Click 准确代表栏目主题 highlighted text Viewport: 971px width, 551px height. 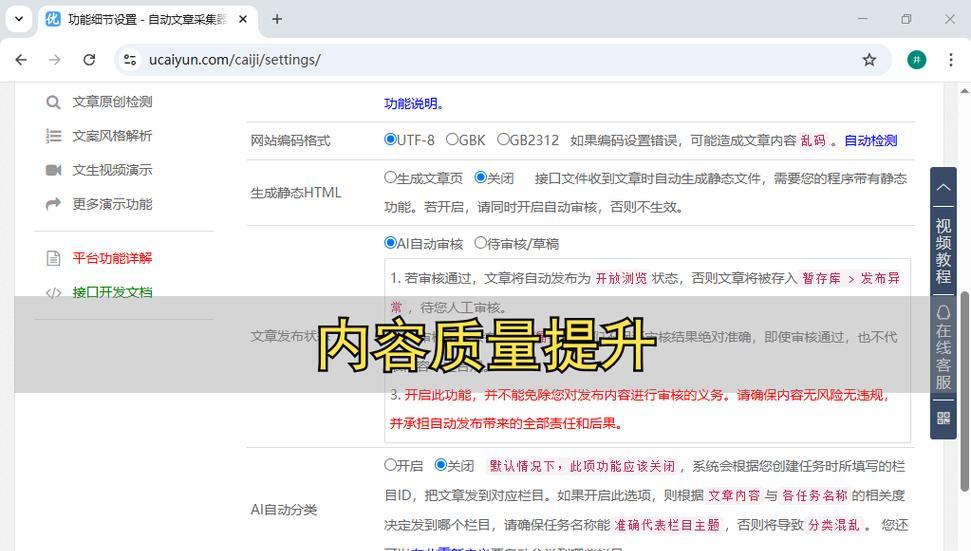point(667,525)
